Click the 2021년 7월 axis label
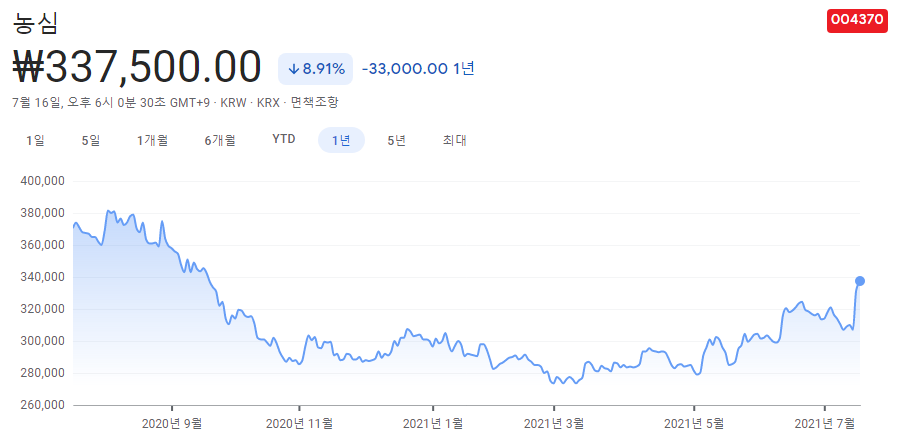 coord(824,424)
